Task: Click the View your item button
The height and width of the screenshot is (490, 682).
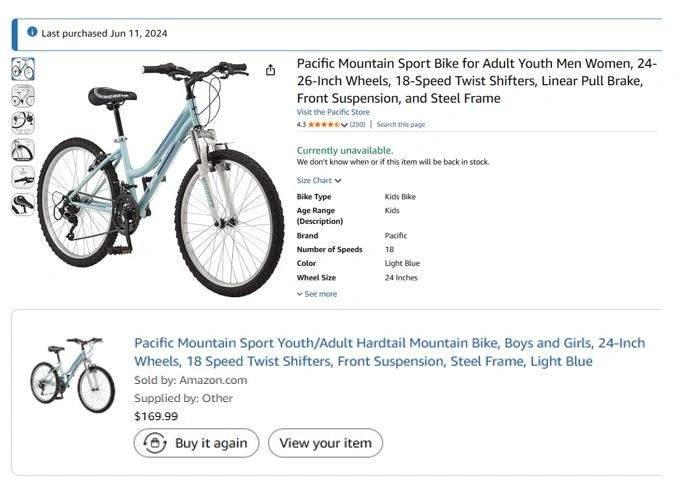Action: tap(325, 443)
